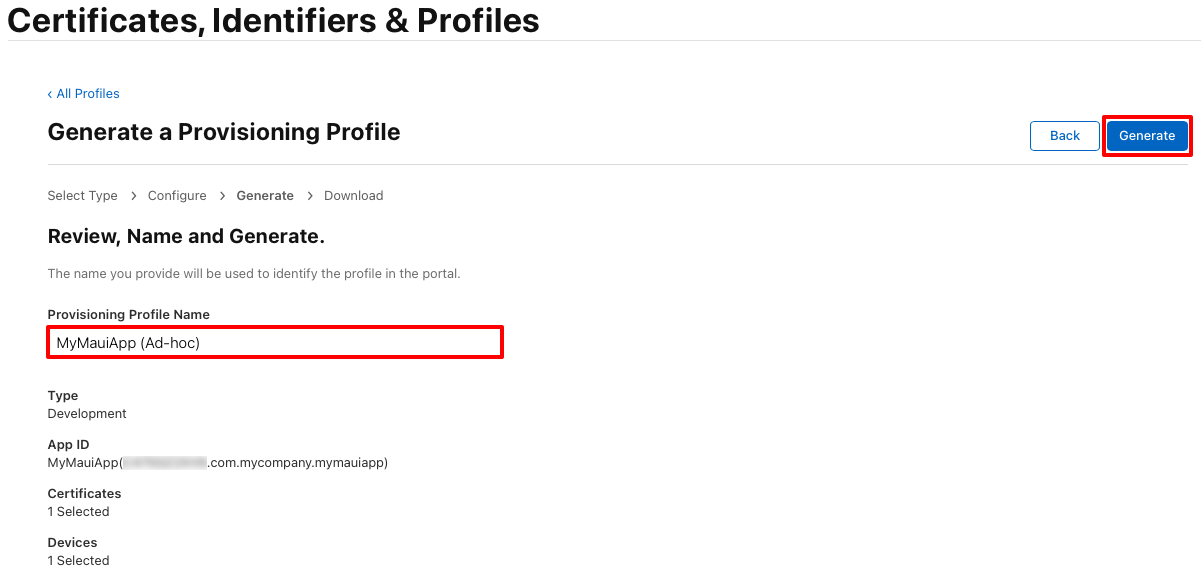Click the back chevron before All Profiles
The width and height of the screenshot is (1201, 583).
[x=50, y=93]
